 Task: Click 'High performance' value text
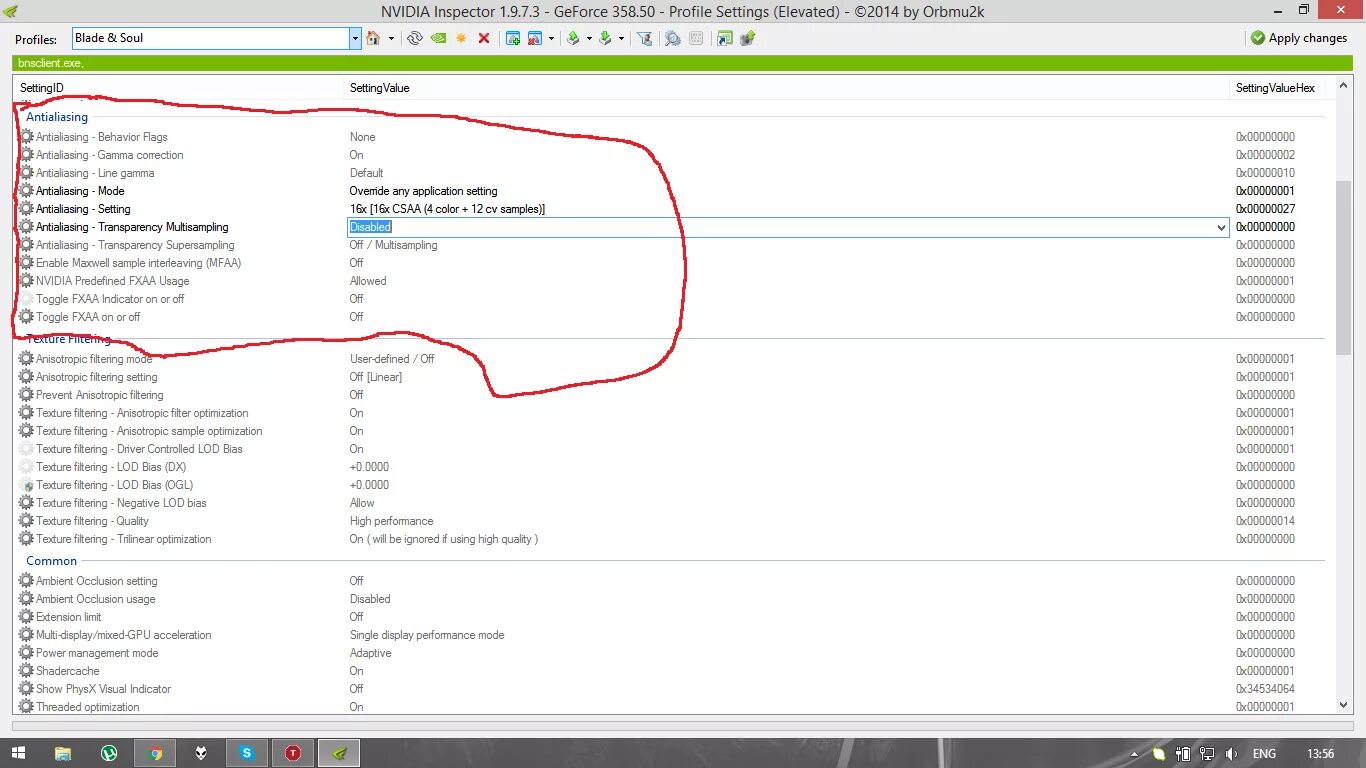click(391, 521)
